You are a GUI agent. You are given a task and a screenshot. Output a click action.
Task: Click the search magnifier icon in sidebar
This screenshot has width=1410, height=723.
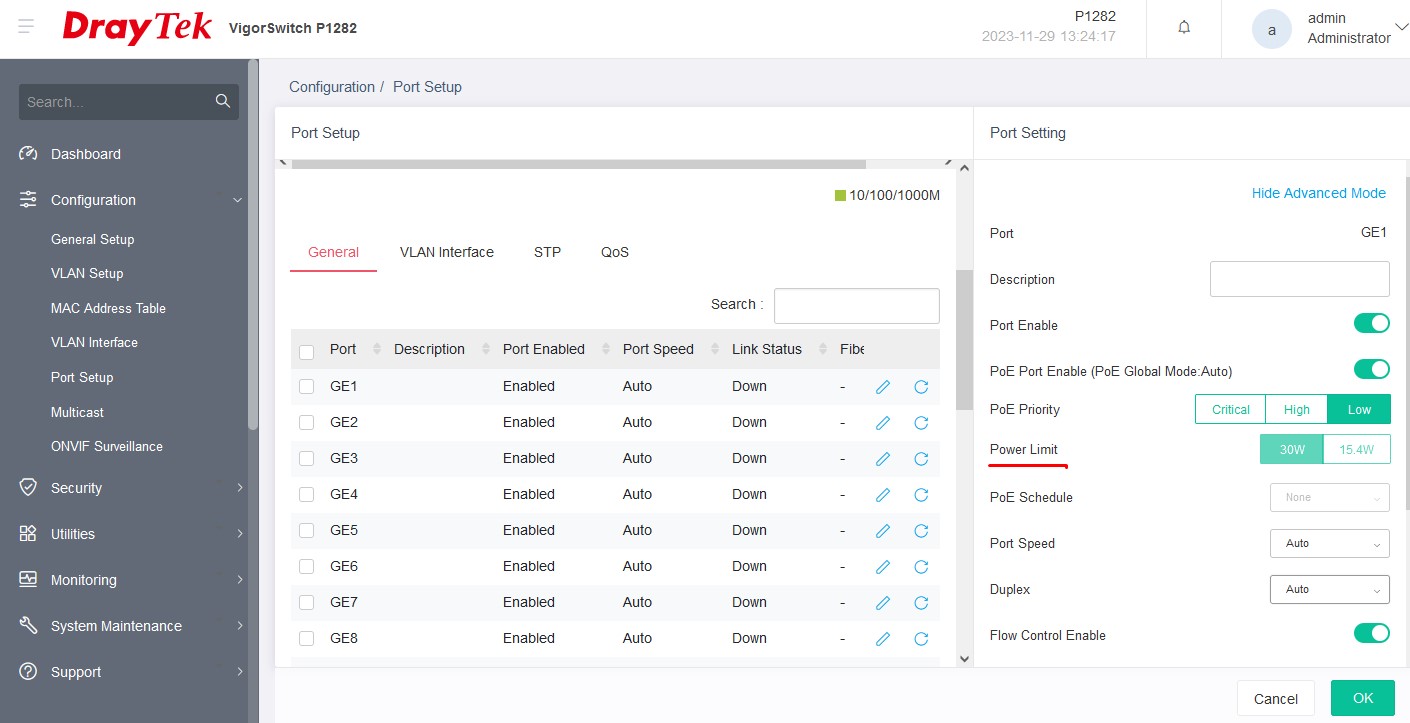tap(223, 101)
